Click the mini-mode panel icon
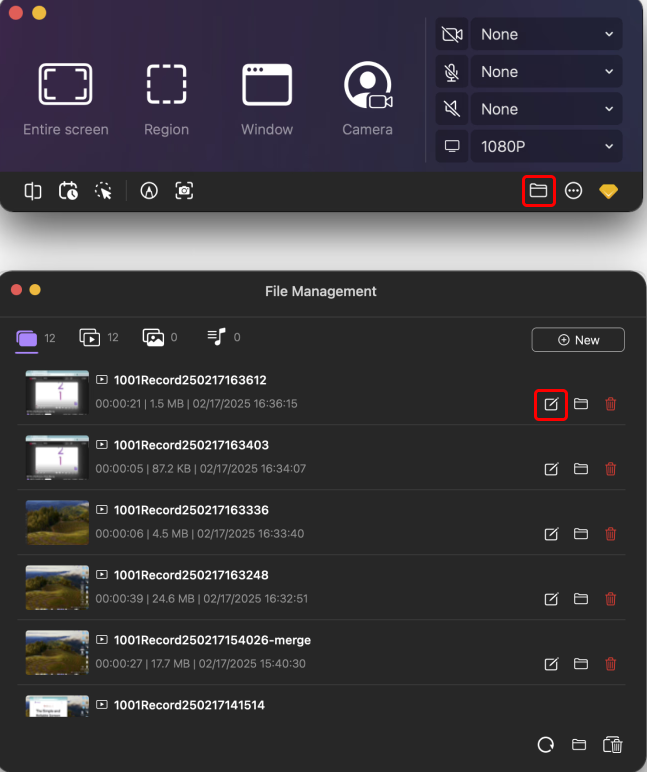This screenshot has height=772, width=647. click(x=33, y=191)
